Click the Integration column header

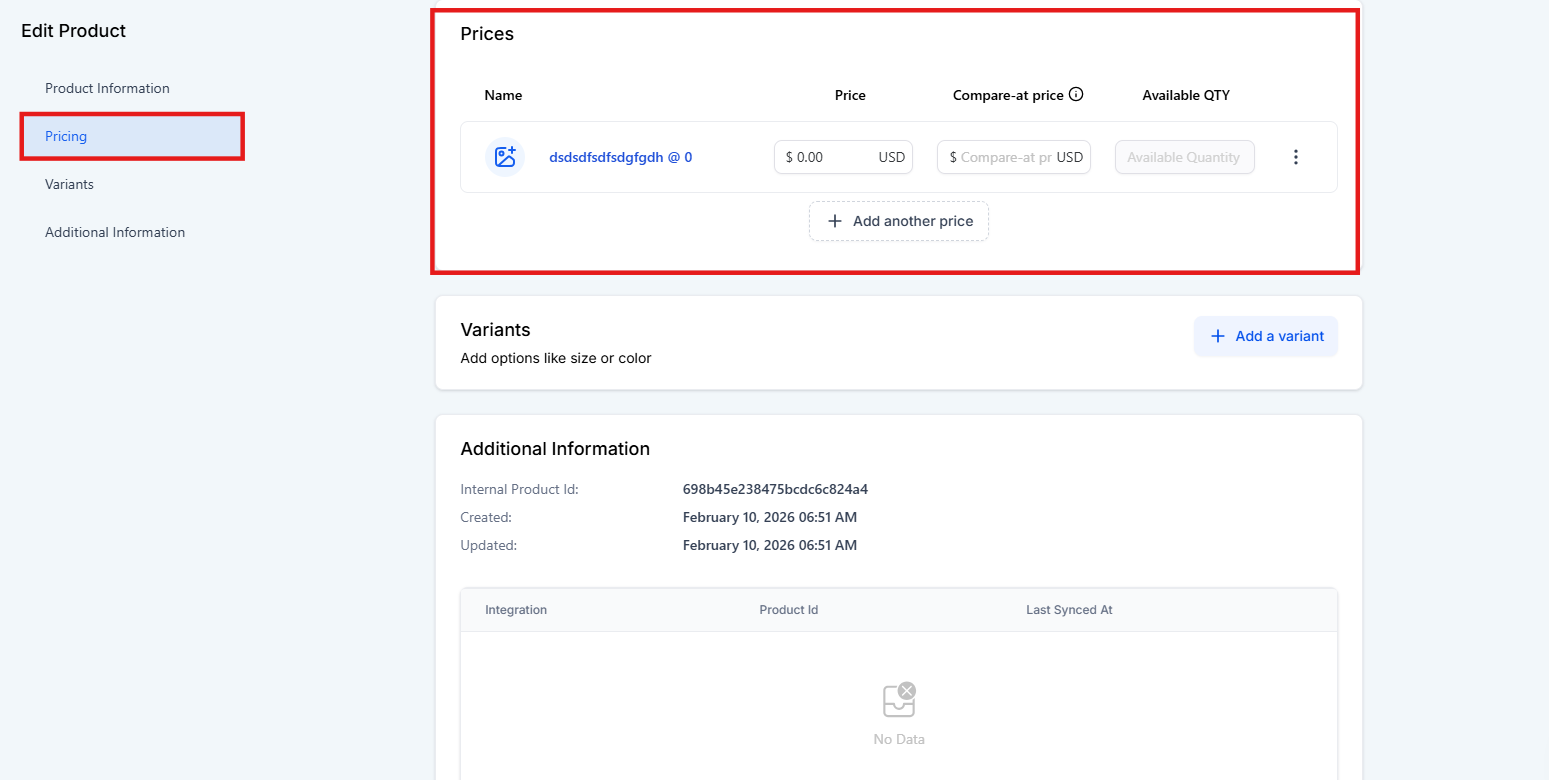[x=516, y=610]
